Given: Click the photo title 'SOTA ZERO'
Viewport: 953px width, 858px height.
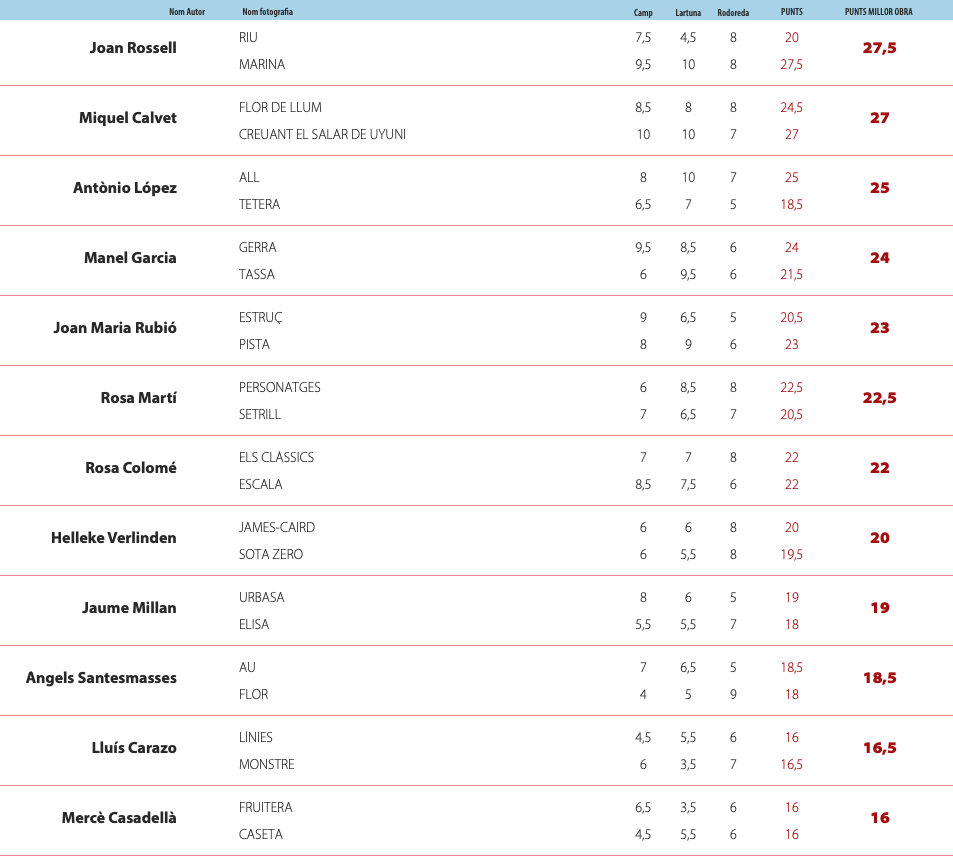Looking at the screenshot, I should [x=271, y=554].
